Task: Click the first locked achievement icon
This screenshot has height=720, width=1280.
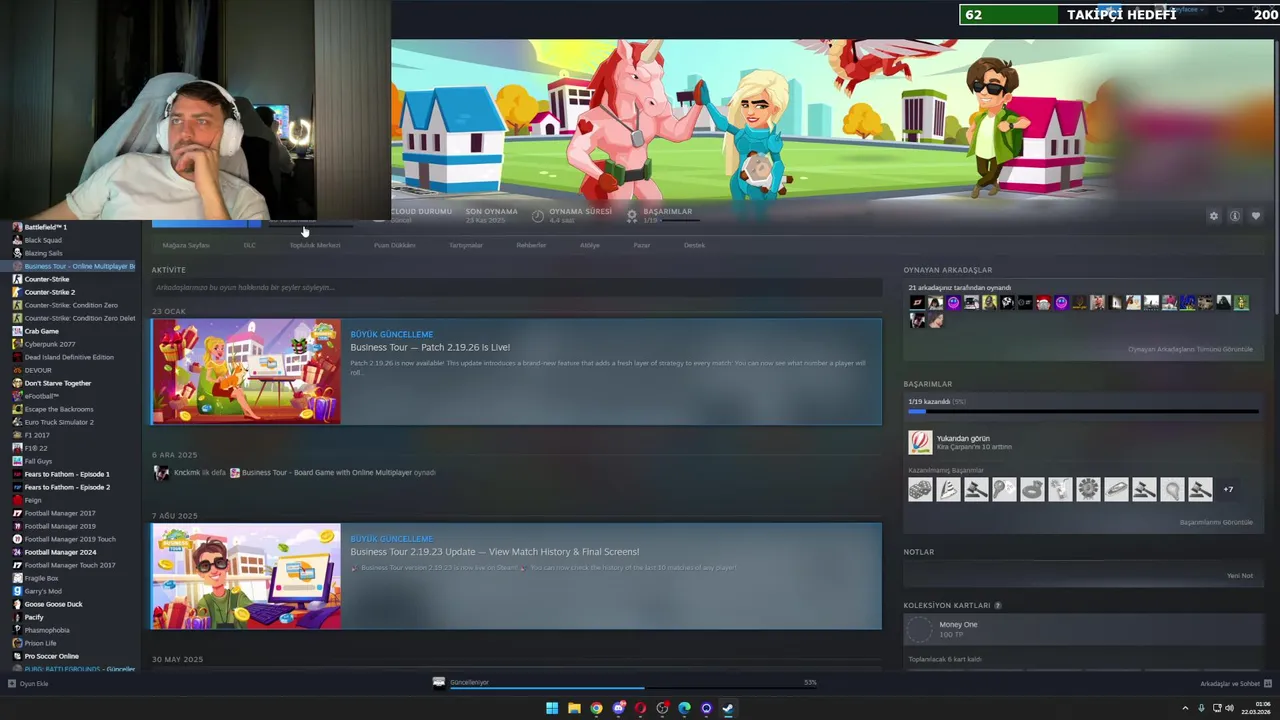Action: click(920, 489)
